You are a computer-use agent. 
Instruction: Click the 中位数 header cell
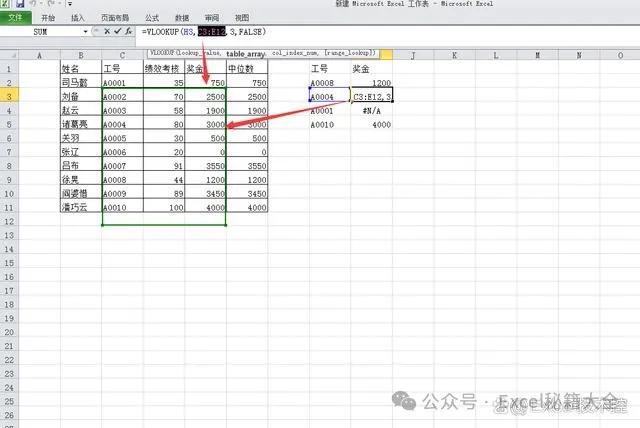tap(247, 69)
